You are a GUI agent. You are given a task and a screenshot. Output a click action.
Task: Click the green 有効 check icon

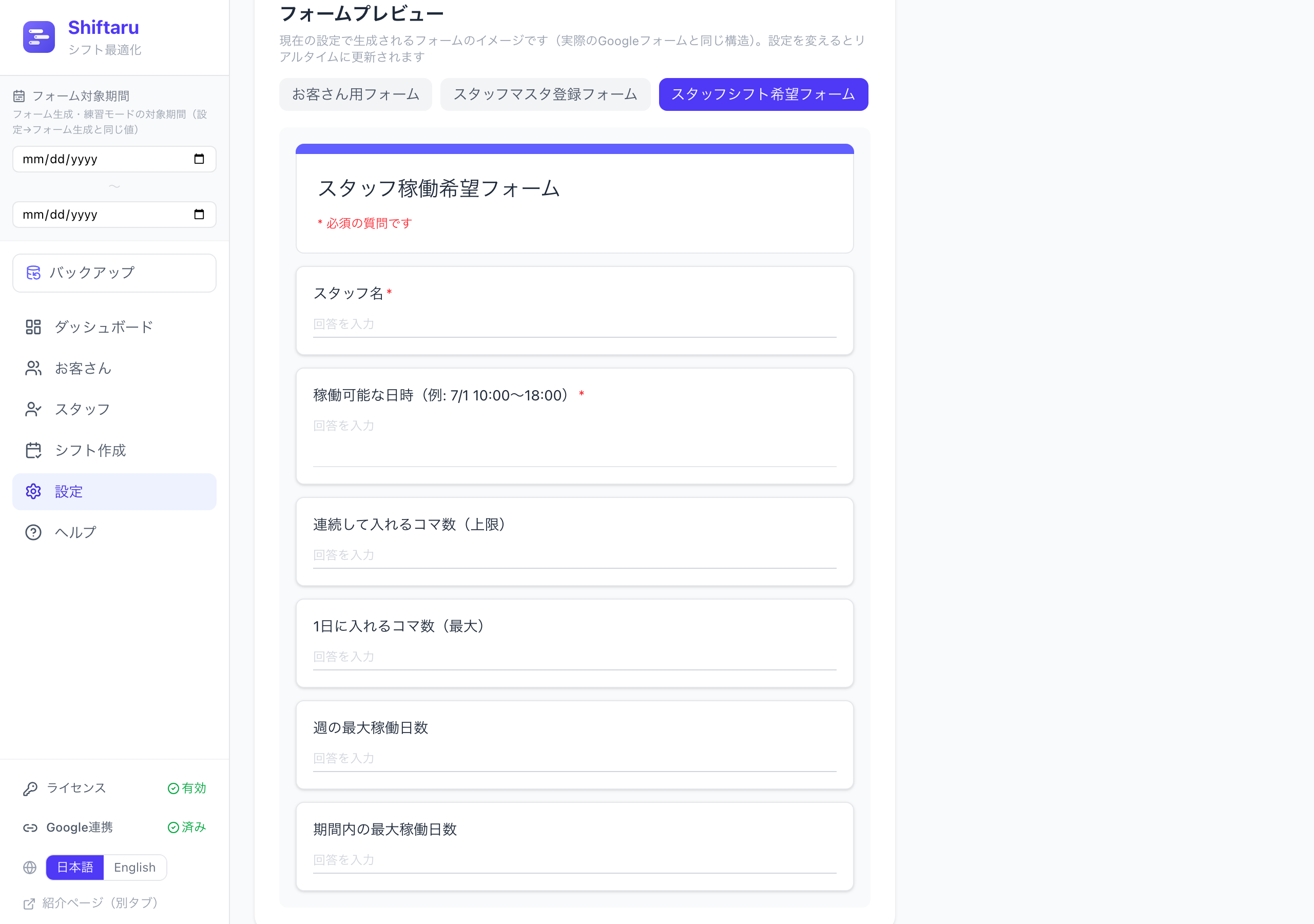[x=173, y=788]
